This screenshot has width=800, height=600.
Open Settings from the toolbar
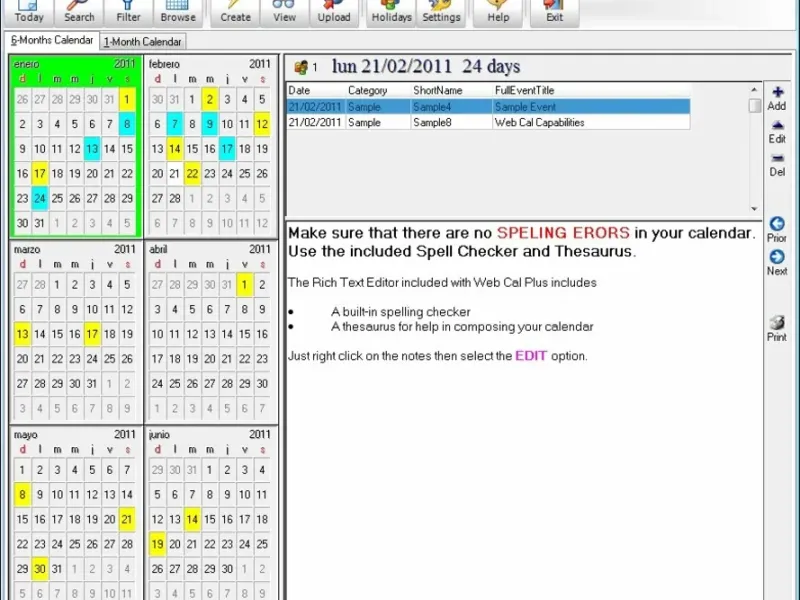pyautogui.click(x=441, y=12)
